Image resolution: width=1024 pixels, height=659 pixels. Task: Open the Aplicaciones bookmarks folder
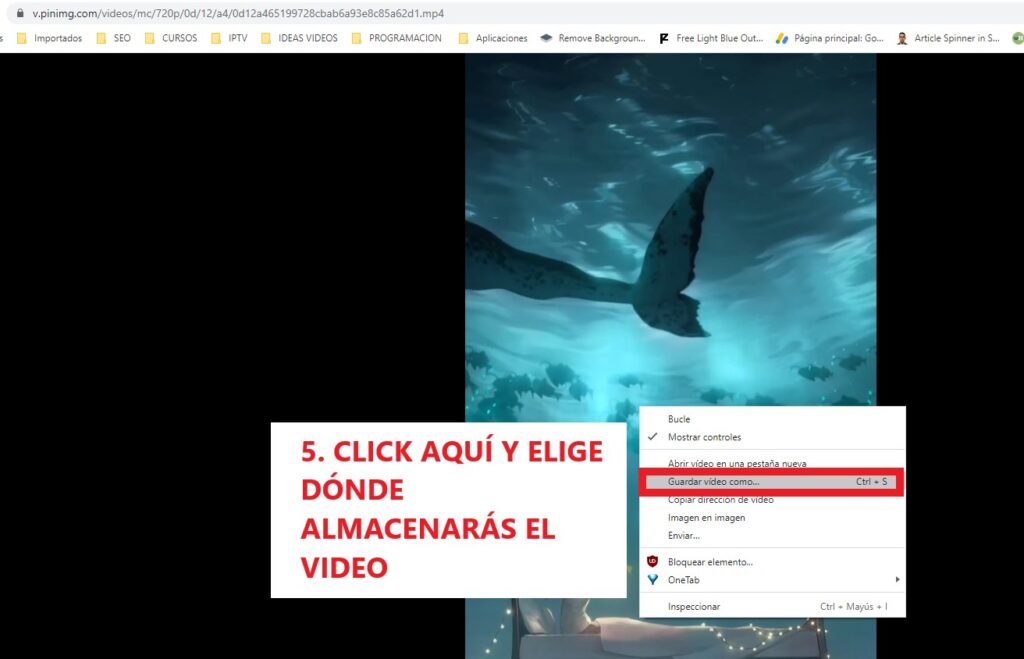coord(492,39)
